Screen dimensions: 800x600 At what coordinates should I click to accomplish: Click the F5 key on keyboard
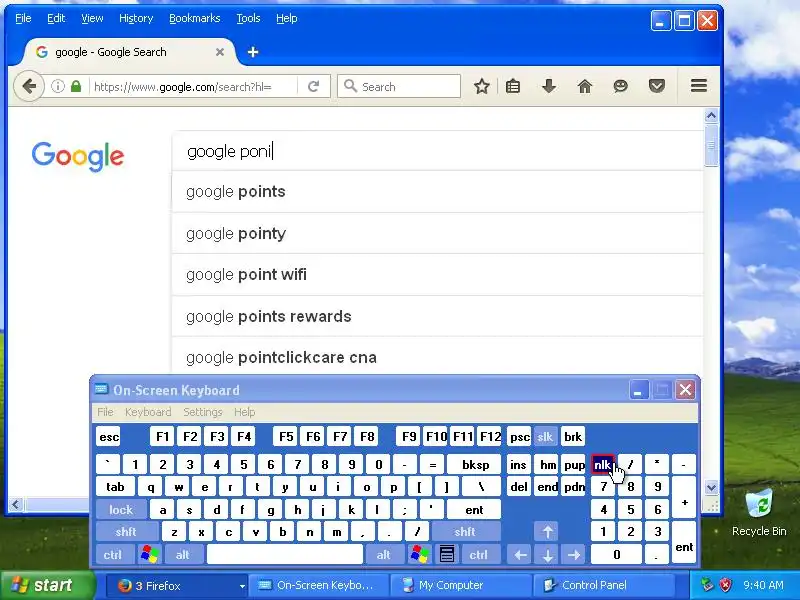(286, 437)
